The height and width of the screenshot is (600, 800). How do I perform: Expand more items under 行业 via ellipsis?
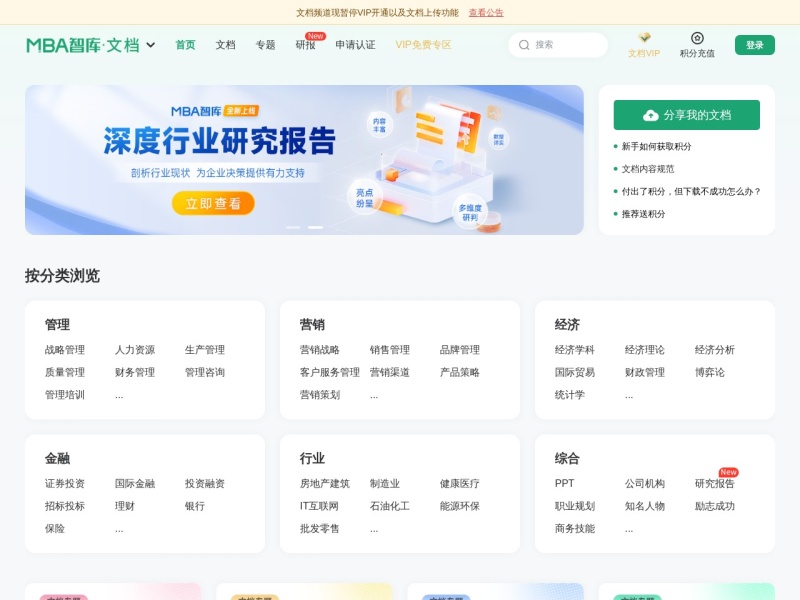click(374, 529)
